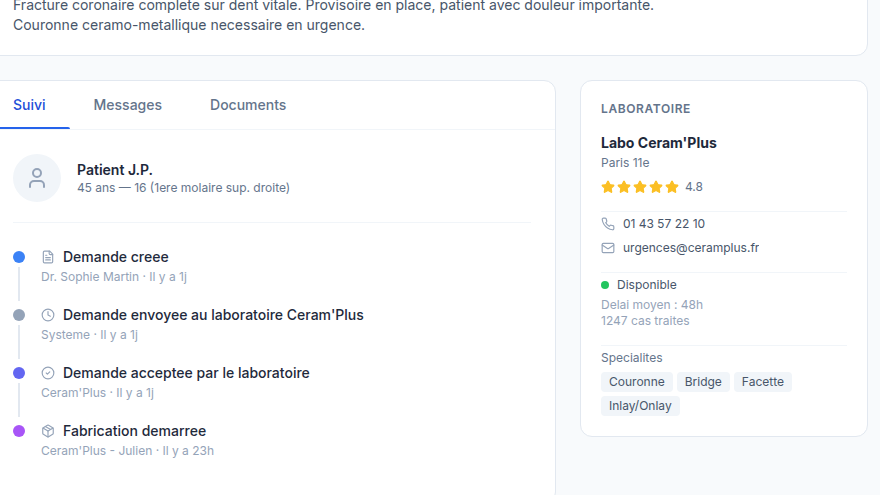
Task: Click the Paris 11e location text
Action: [x=625, y=163]
